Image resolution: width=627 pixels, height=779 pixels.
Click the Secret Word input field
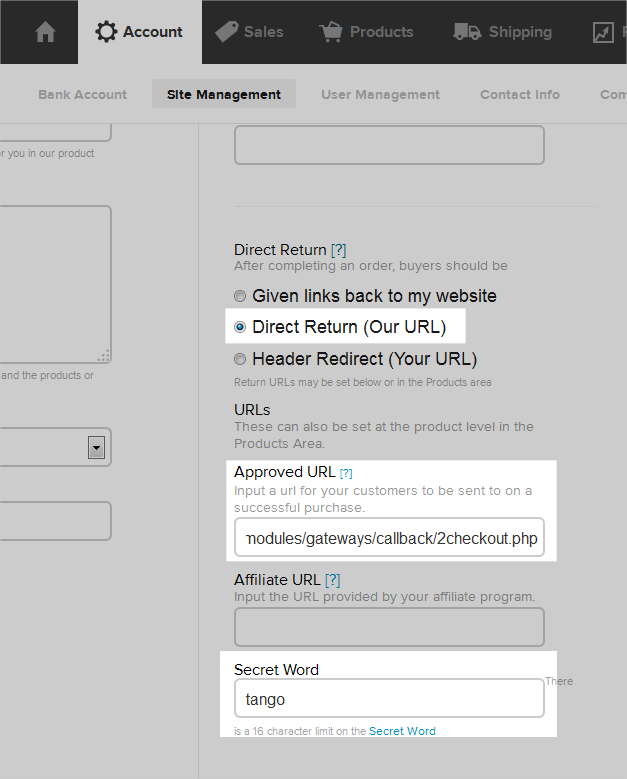[390, 698]
